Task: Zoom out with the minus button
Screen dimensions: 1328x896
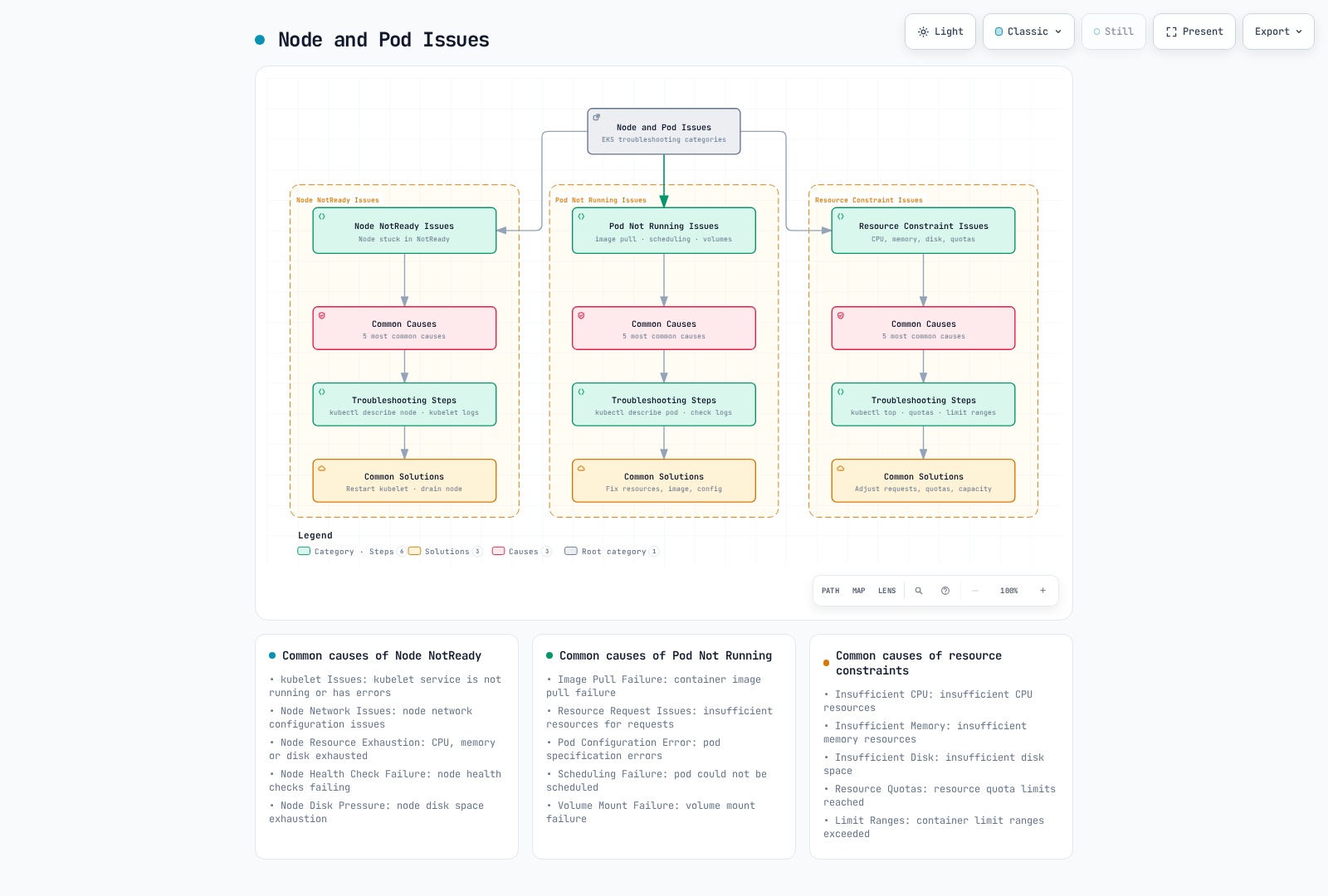Action: 975,591
